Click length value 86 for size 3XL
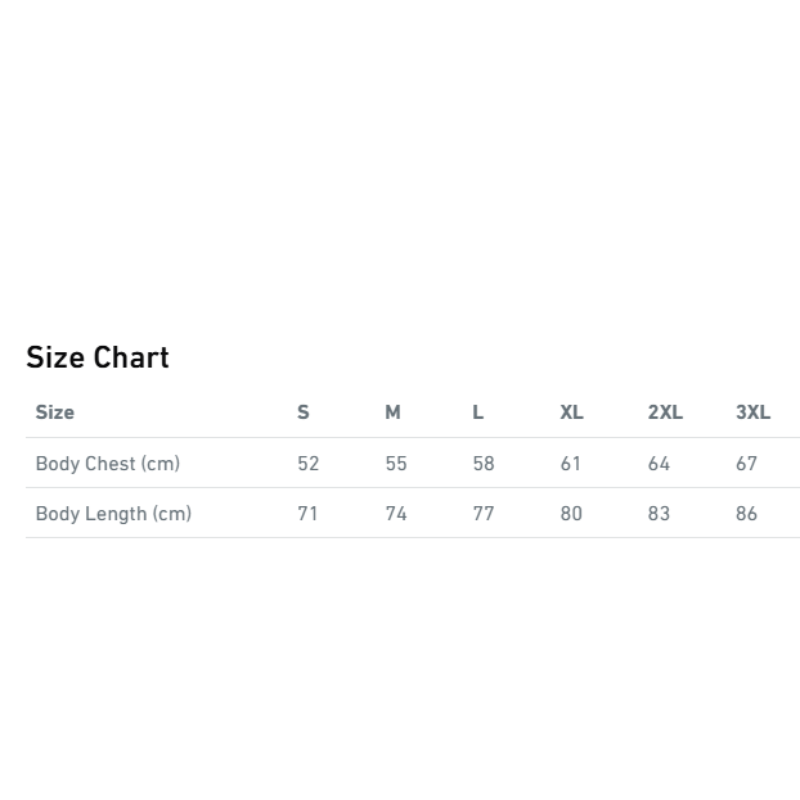Viewport: 800px width, 800px height. (x=746, y=514)
